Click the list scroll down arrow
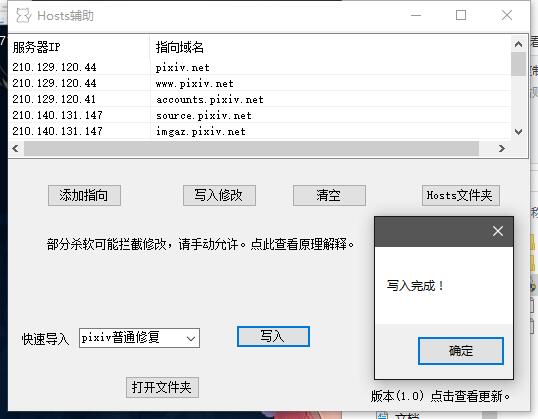Image resolution: width=538 pixels, height=419 pixels. click(518, 131)
